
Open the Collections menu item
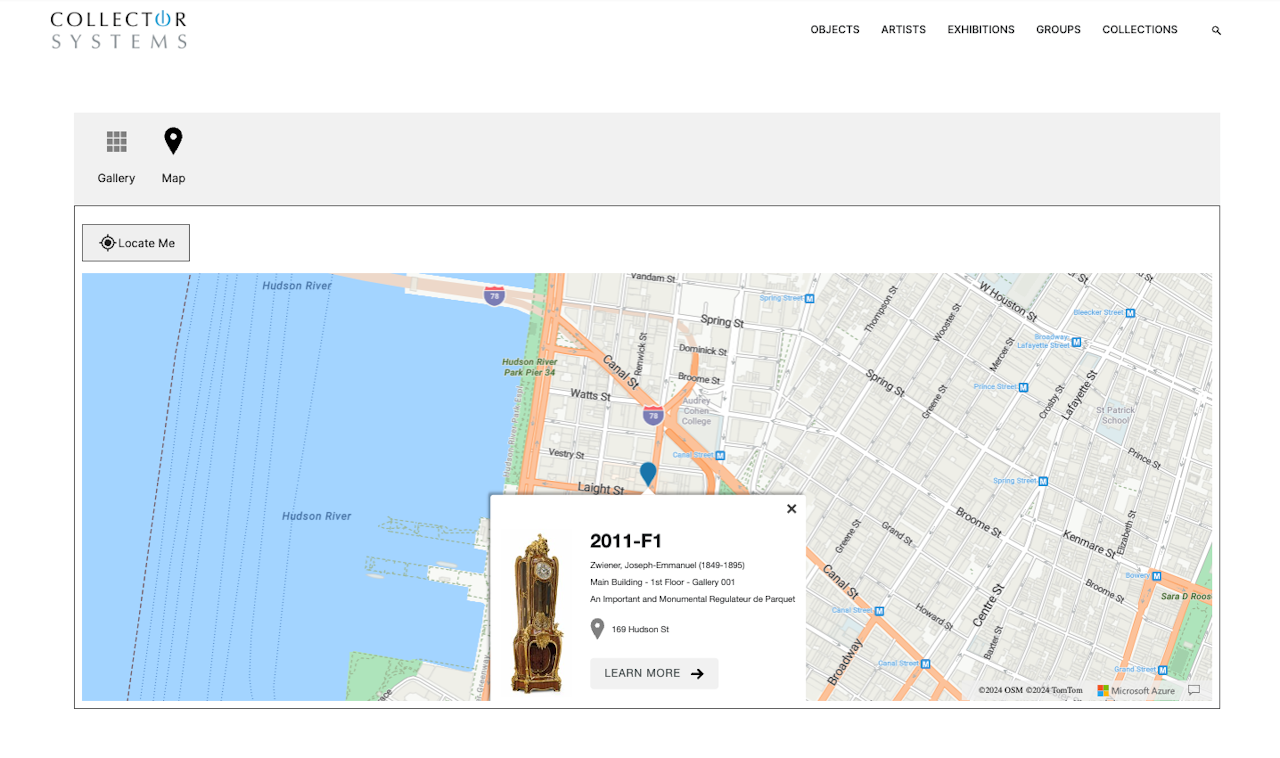point(1139,30)
